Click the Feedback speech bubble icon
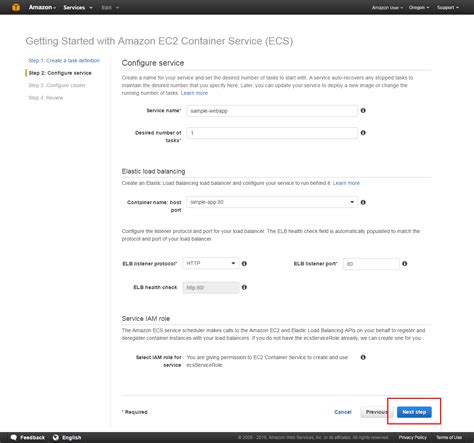The image size is (474, 443). 14,437
